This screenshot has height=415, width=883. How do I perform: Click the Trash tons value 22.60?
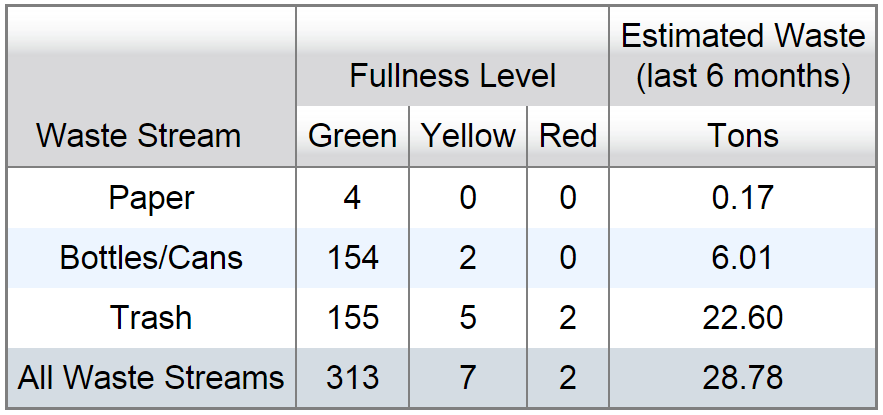pos(743,318)
